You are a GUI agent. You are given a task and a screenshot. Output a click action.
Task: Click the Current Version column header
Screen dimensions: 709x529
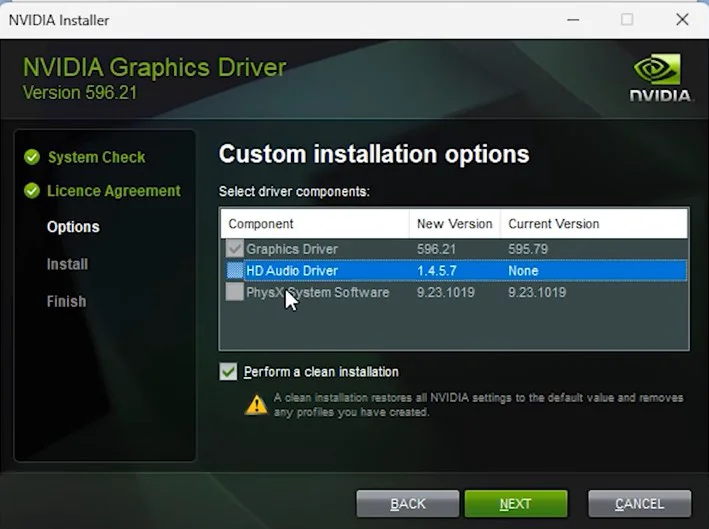(553, 224)
